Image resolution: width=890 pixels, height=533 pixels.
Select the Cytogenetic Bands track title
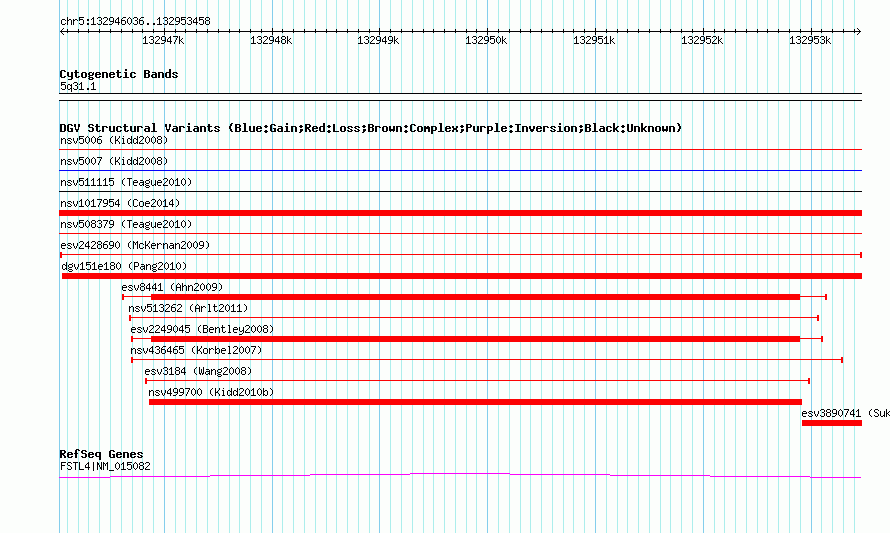point(119,74)
